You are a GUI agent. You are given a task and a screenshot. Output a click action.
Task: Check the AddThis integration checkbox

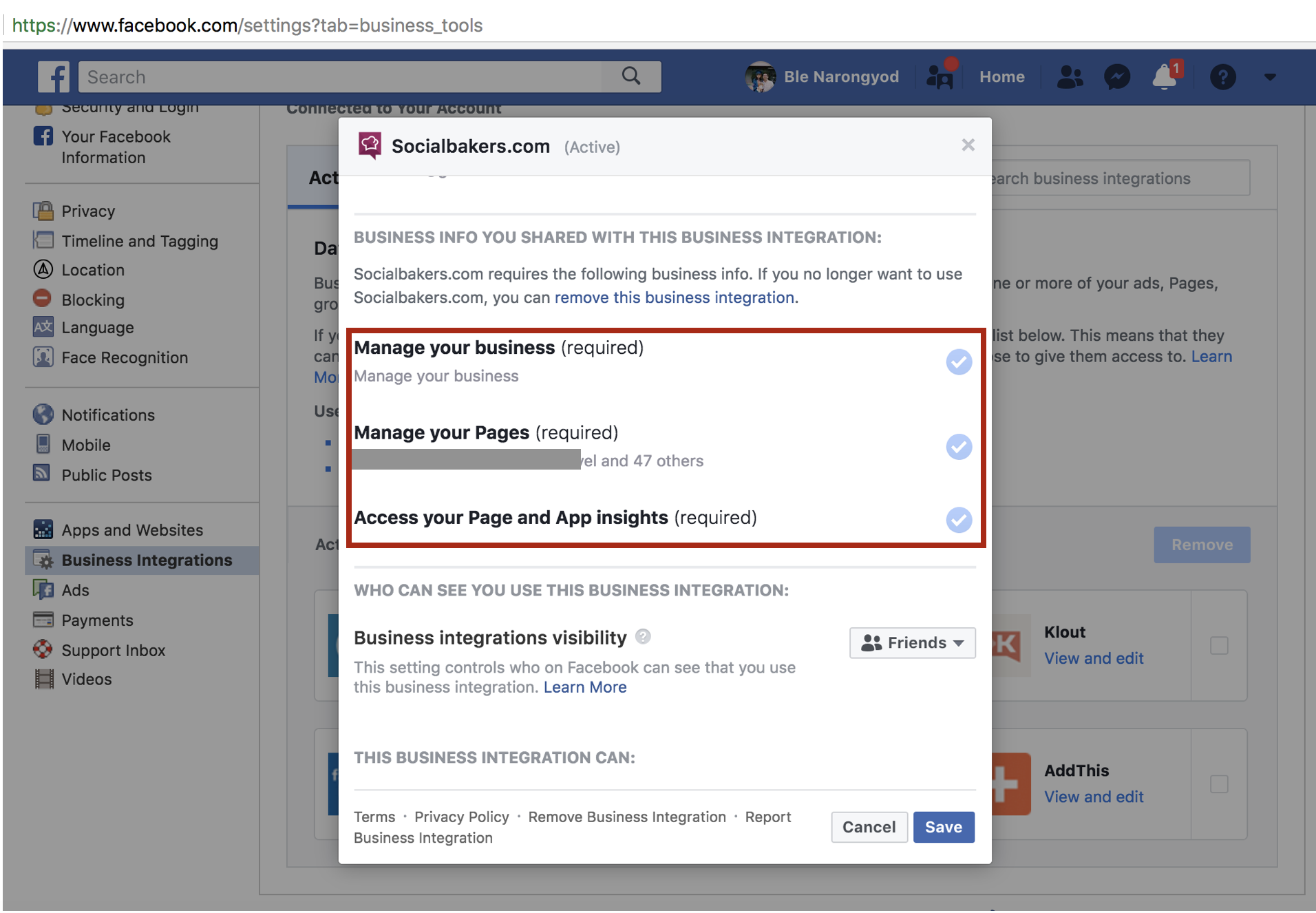[1219, 784]
